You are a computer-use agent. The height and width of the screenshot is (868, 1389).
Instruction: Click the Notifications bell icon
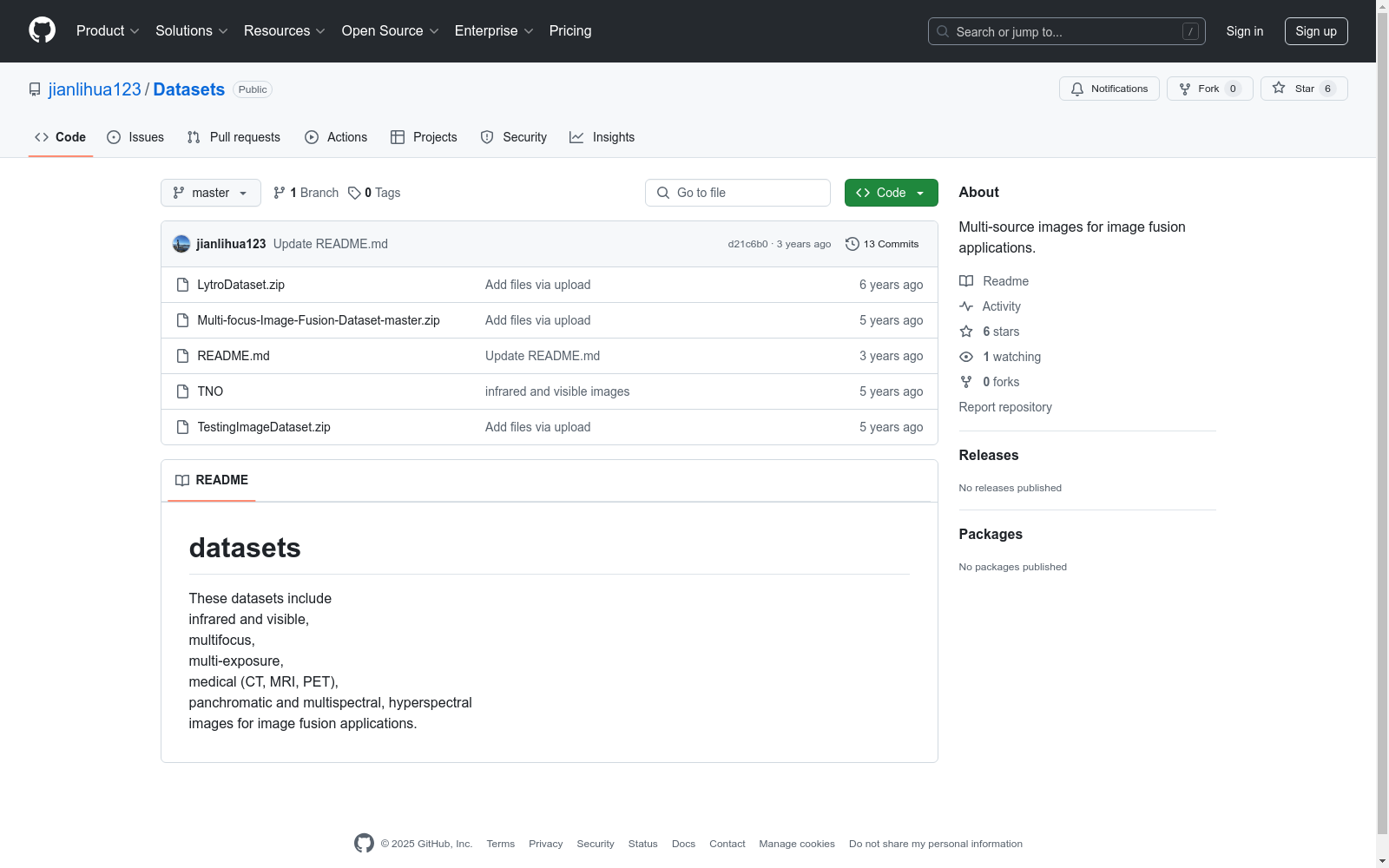click(x=1077, y=89)
